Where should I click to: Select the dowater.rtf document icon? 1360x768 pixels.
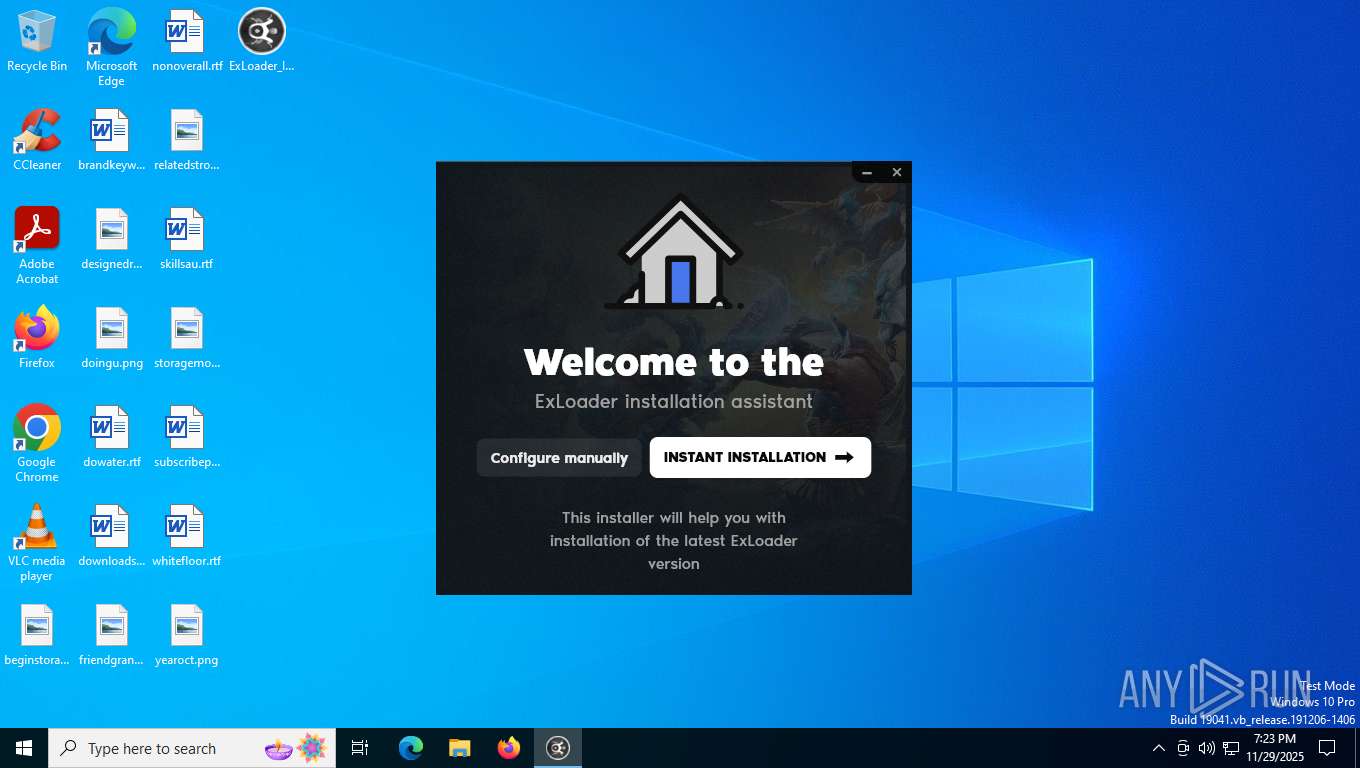[x=112, y=437]
